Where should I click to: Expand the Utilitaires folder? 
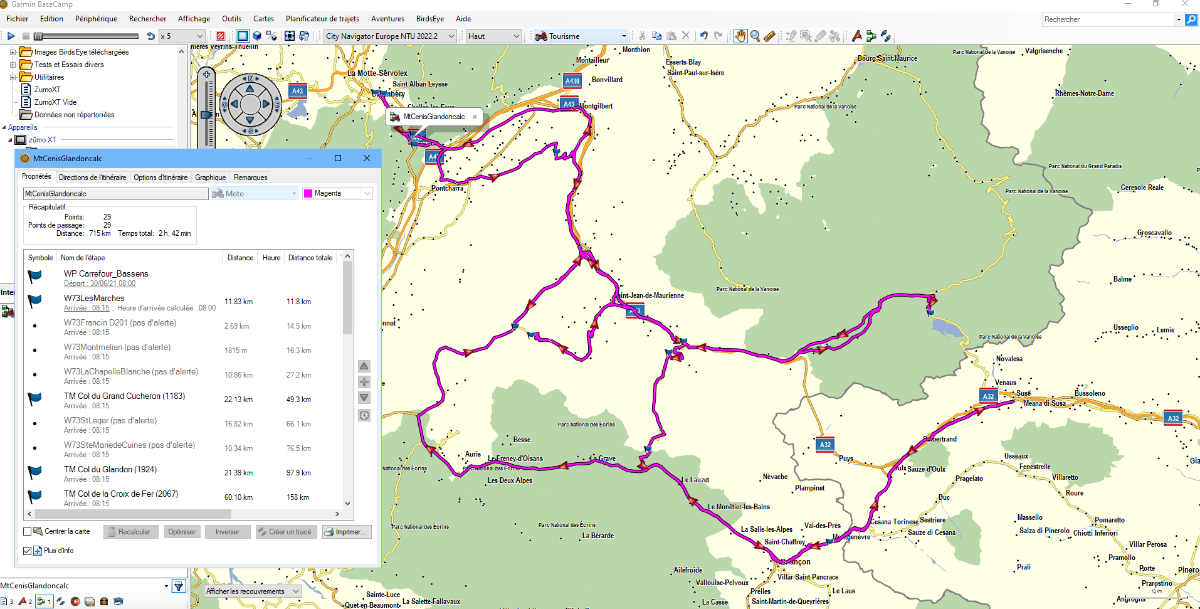(x=13, y=77)
